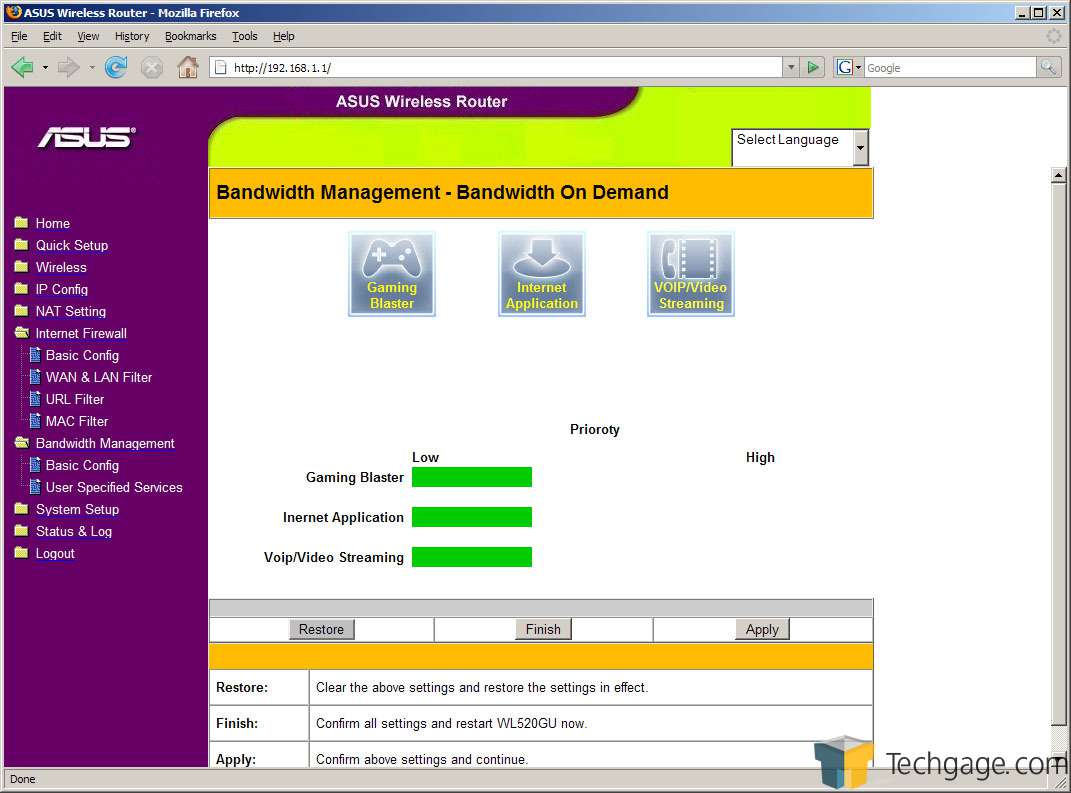Open the IP Config link
Screen dimensions: 1071x793
click(x=61, y=289)
